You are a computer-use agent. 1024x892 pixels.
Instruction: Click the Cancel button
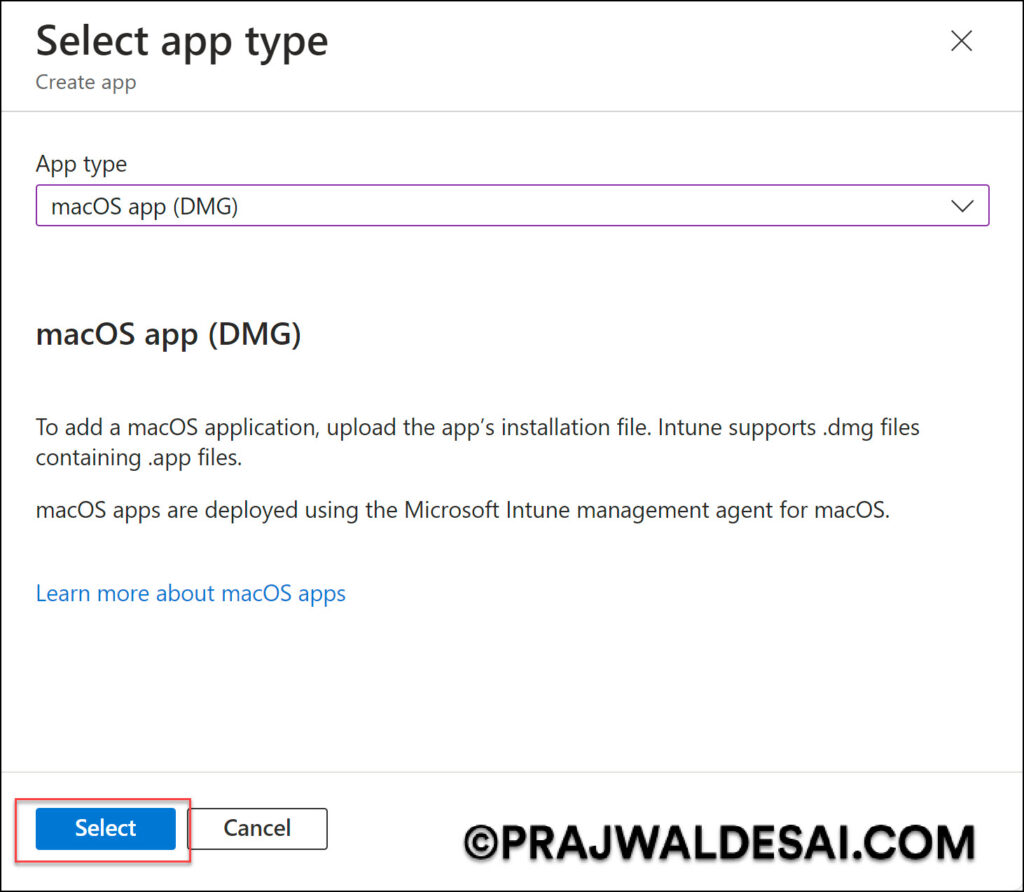tap(257, 829)
